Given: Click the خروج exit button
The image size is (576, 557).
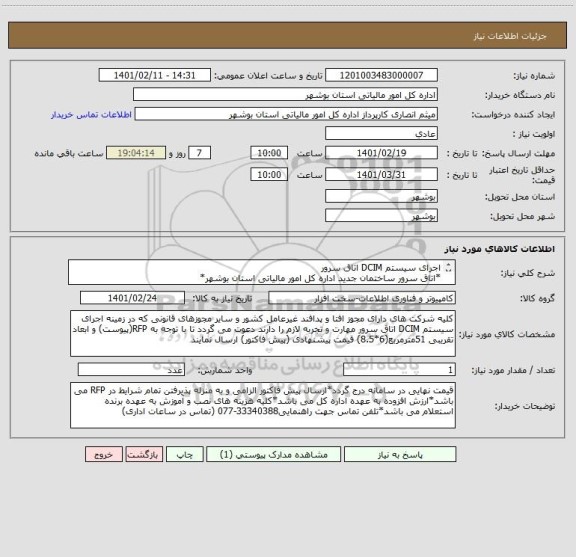Looking at the screenshot, I should click(104, 454).
